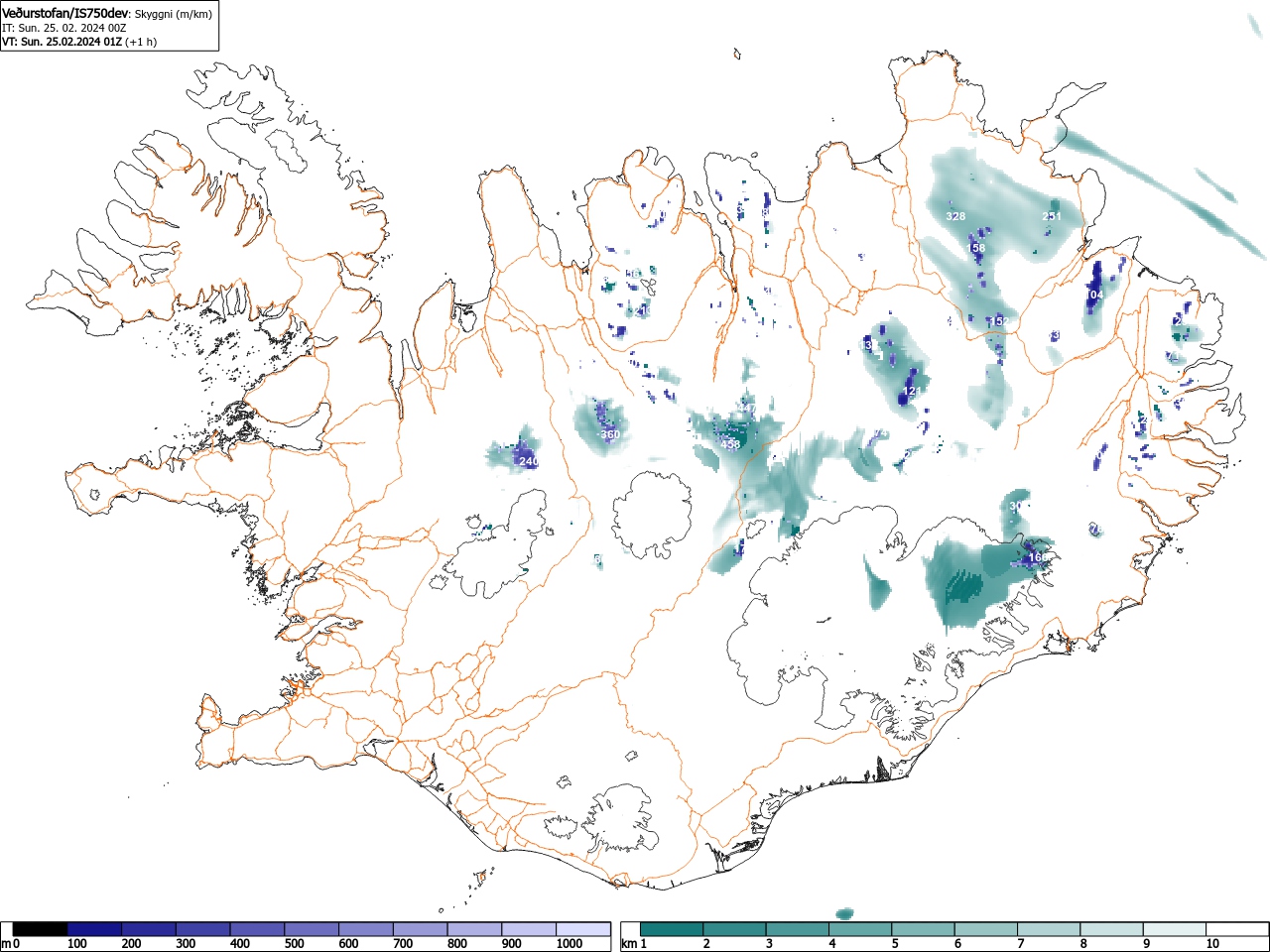The width and height of the screenshot is (1270, 952).
Task: Click the 1000 m lightest blue swatch
Action: click(582, 929)
